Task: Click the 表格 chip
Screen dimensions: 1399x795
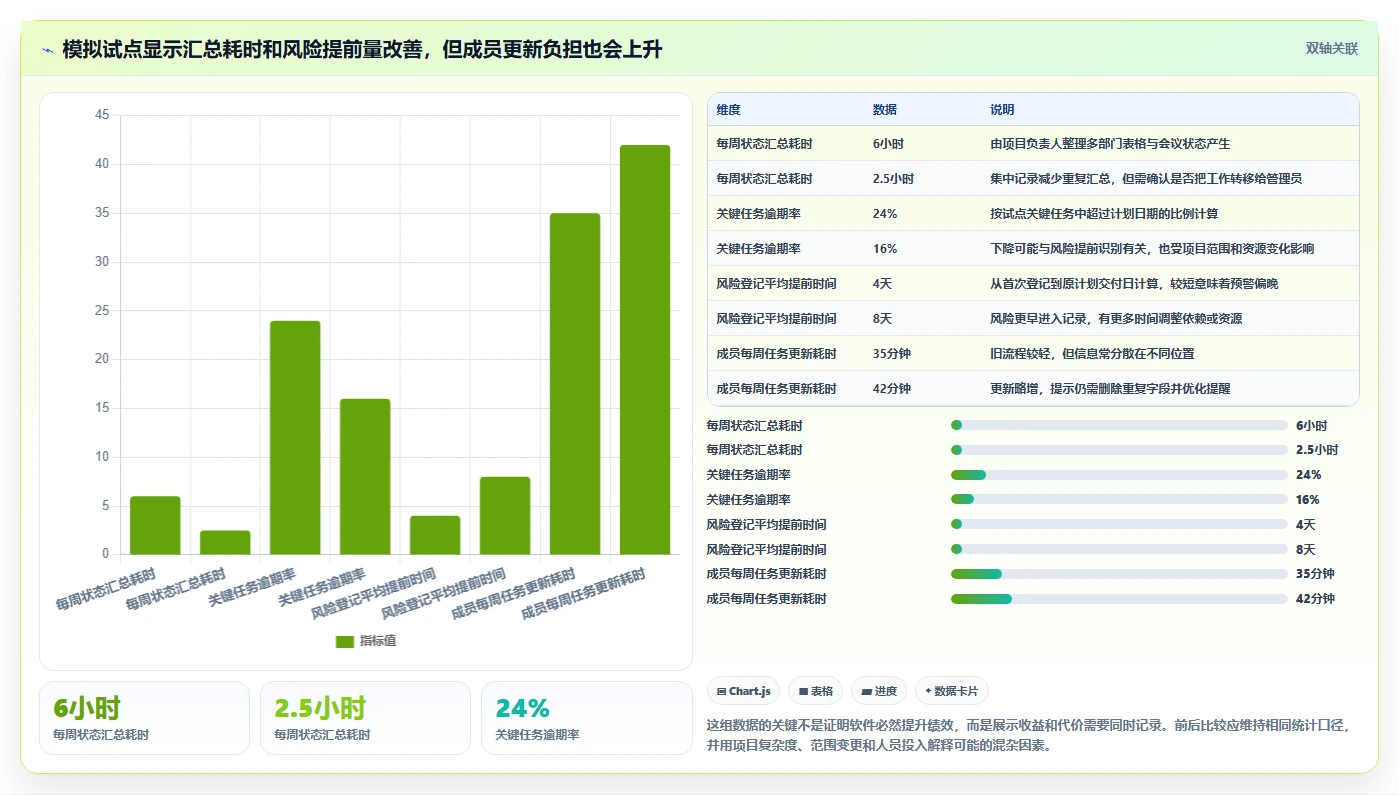Action: 815,691
